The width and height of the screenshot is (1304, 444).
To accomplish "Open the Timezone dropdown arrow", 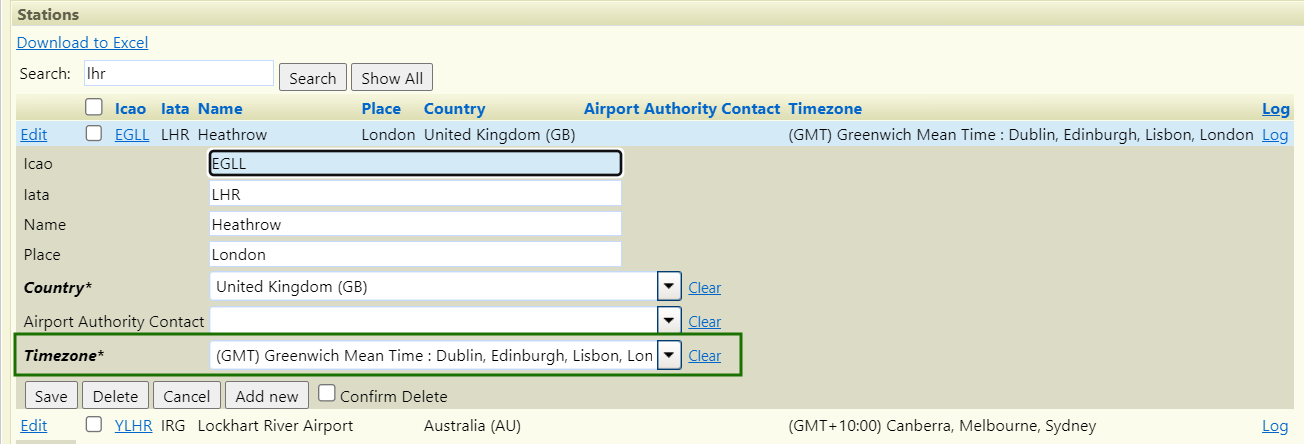I will tap(669, 355).
